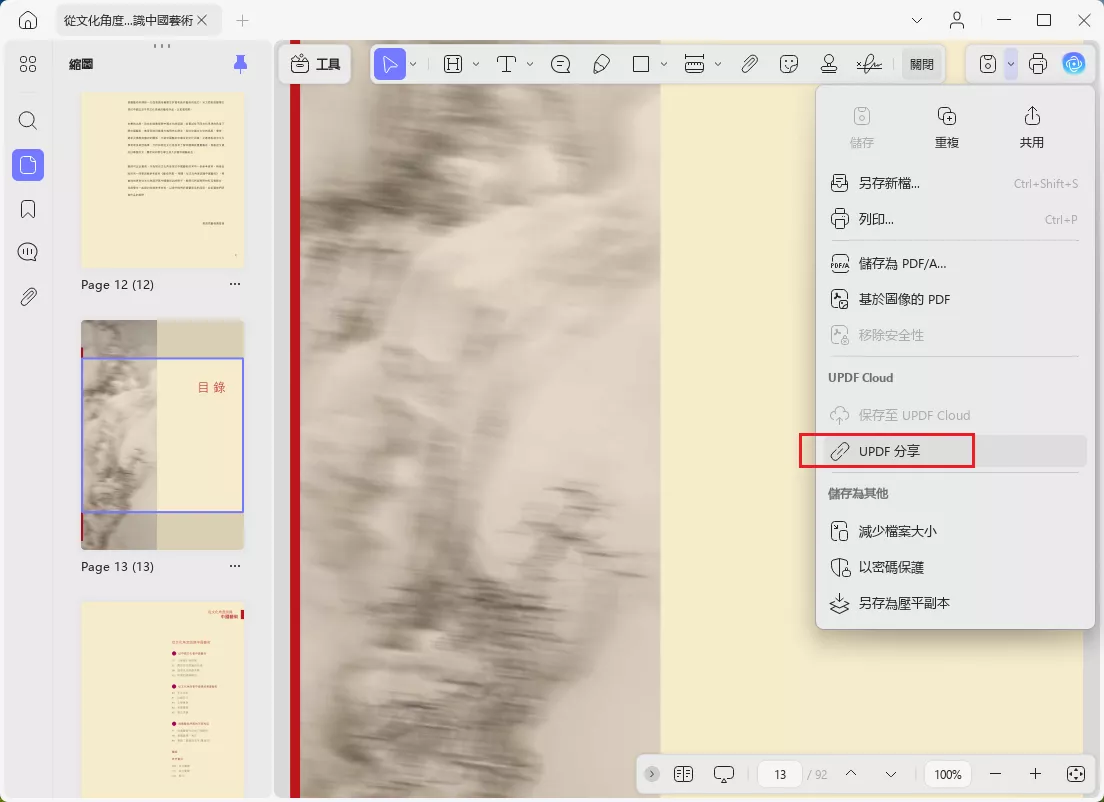Open a new tab with plus
Screen dimensions: 1104x802
[x=242, y=21]
